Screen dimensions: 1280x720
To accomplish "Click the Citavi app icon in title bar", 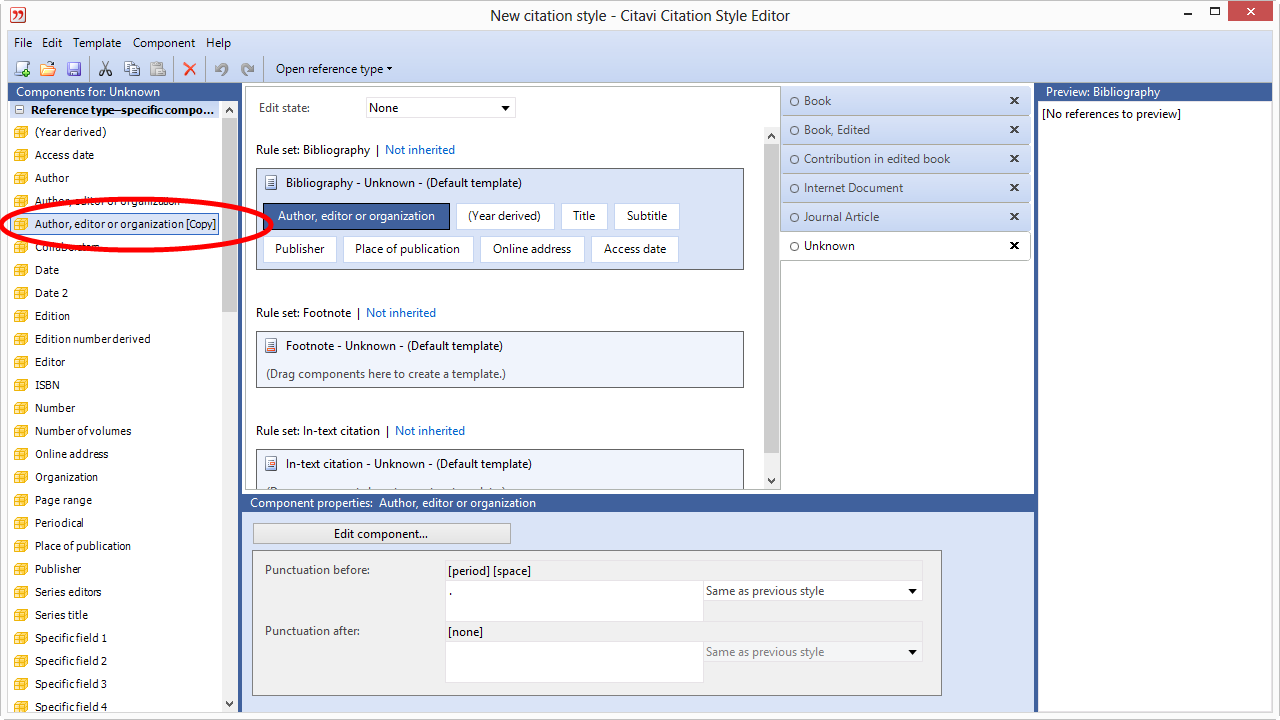I will [18, 15].
